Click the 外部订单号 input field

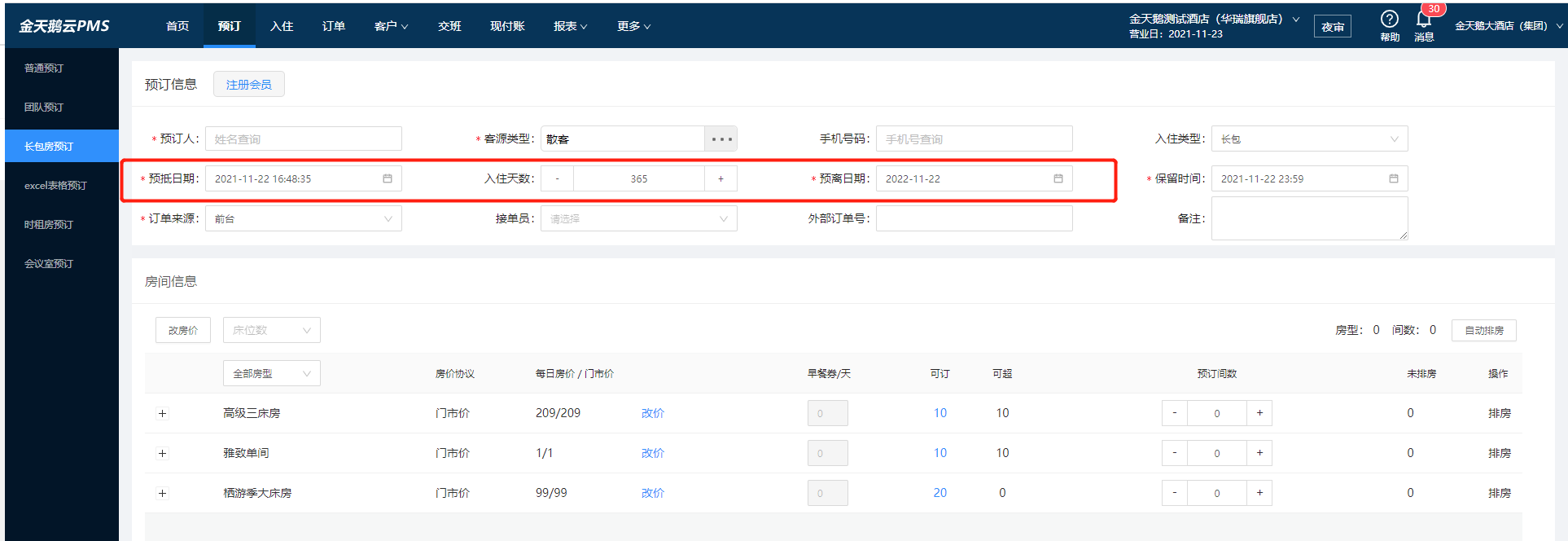pyautogui.click(x=974, y=218)
